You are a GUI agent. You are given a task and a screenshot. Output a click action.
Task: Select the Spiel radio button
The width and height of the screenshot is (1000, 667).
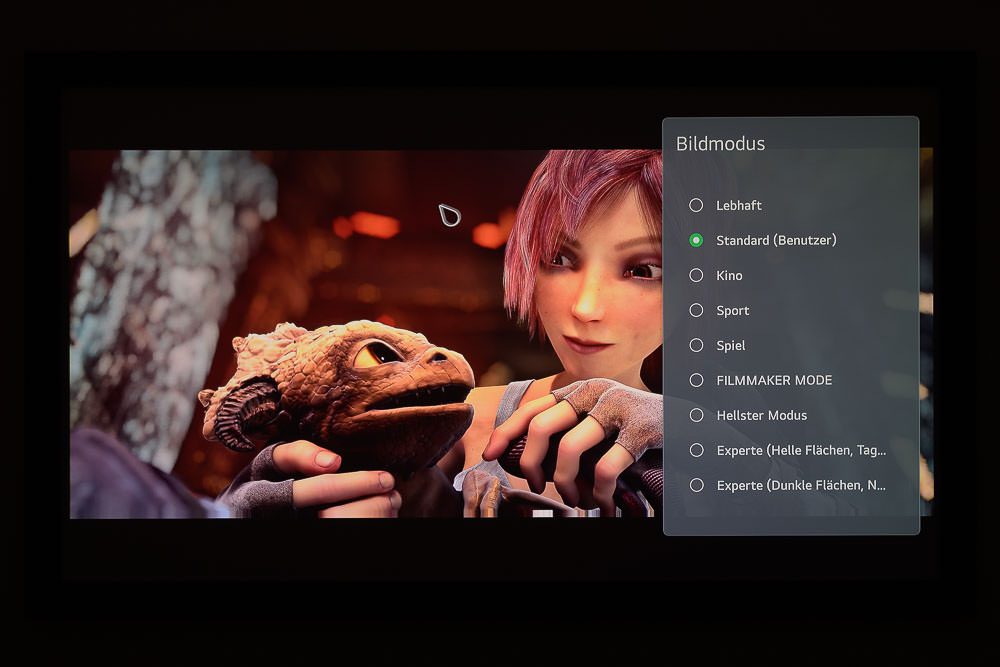coord(696,345)
